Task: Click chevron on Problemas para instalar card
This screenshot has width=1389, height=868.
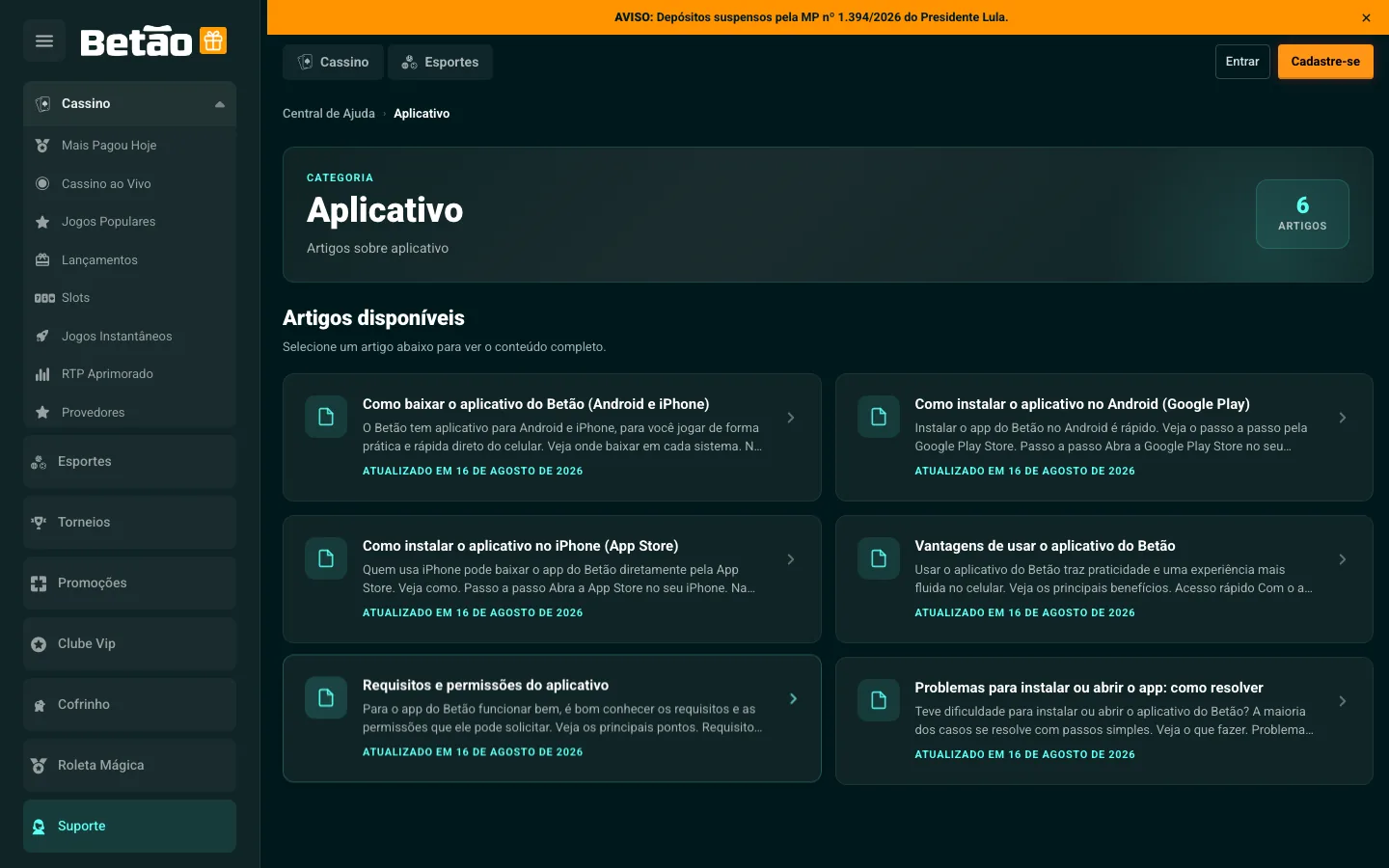Action: click(1343, 701)
